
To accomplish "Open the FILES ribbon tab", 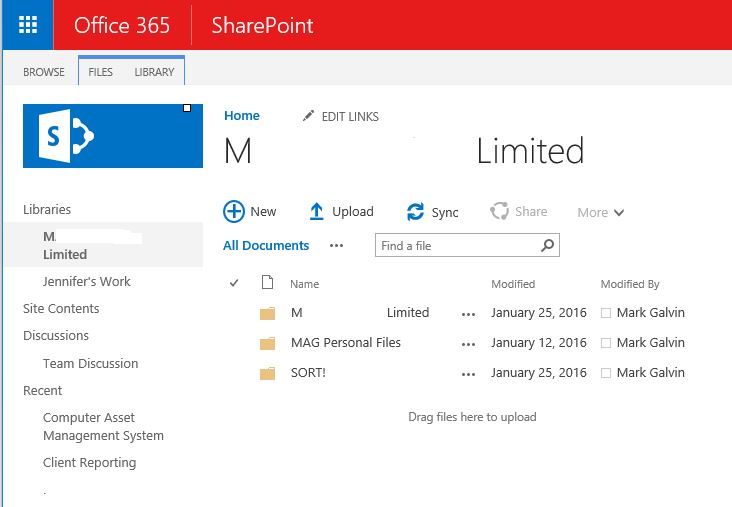I will coord(100,72).
